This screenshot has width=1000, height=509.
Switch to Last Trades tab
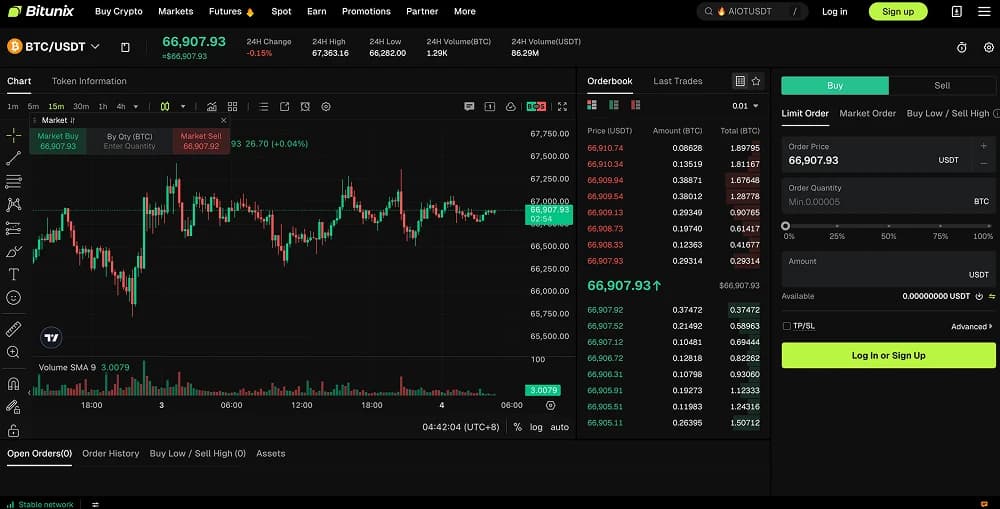point(677,81)
